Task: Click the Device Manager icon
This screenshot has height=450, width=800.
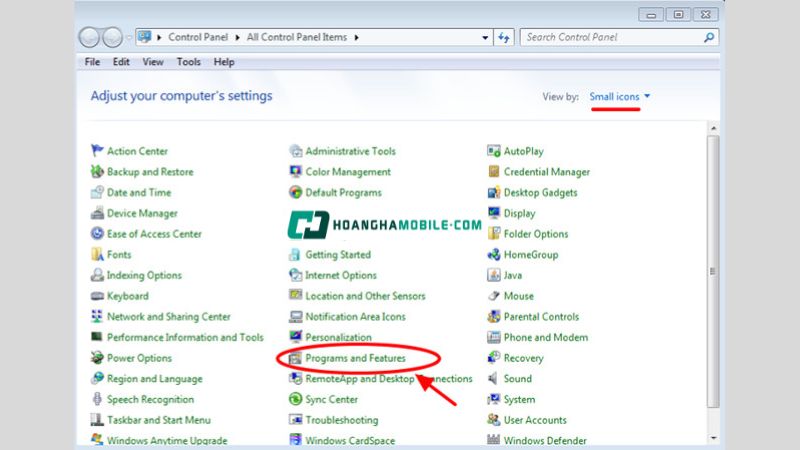Action: click(x=97, y=213)
